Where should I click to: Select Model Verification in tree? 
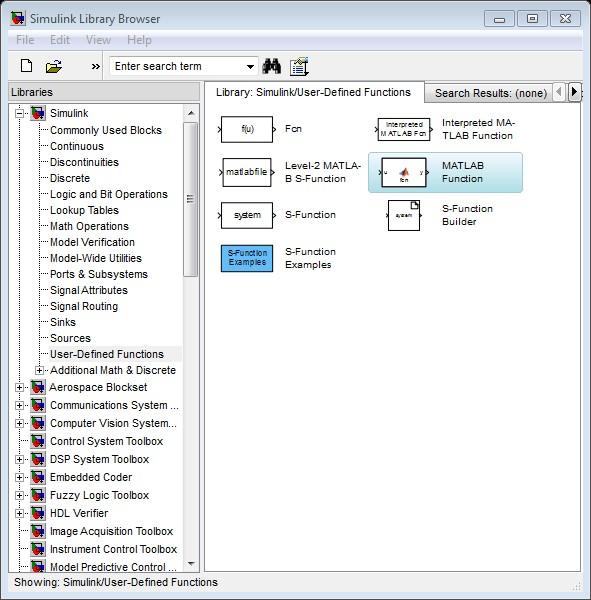point(93,242)
